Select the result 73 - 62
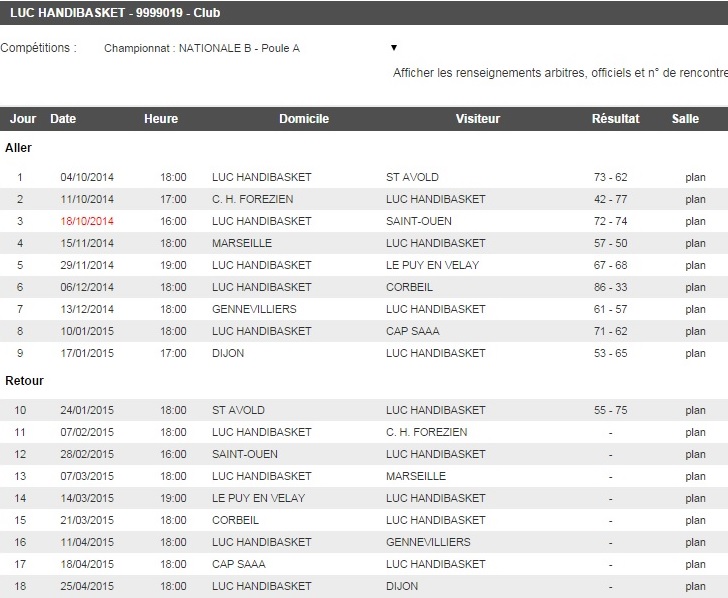 click(611, 177)
